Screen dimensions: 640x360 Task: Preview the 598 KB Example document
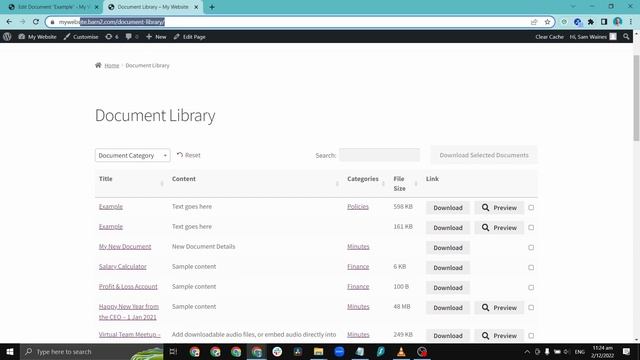tap(499, 208)
